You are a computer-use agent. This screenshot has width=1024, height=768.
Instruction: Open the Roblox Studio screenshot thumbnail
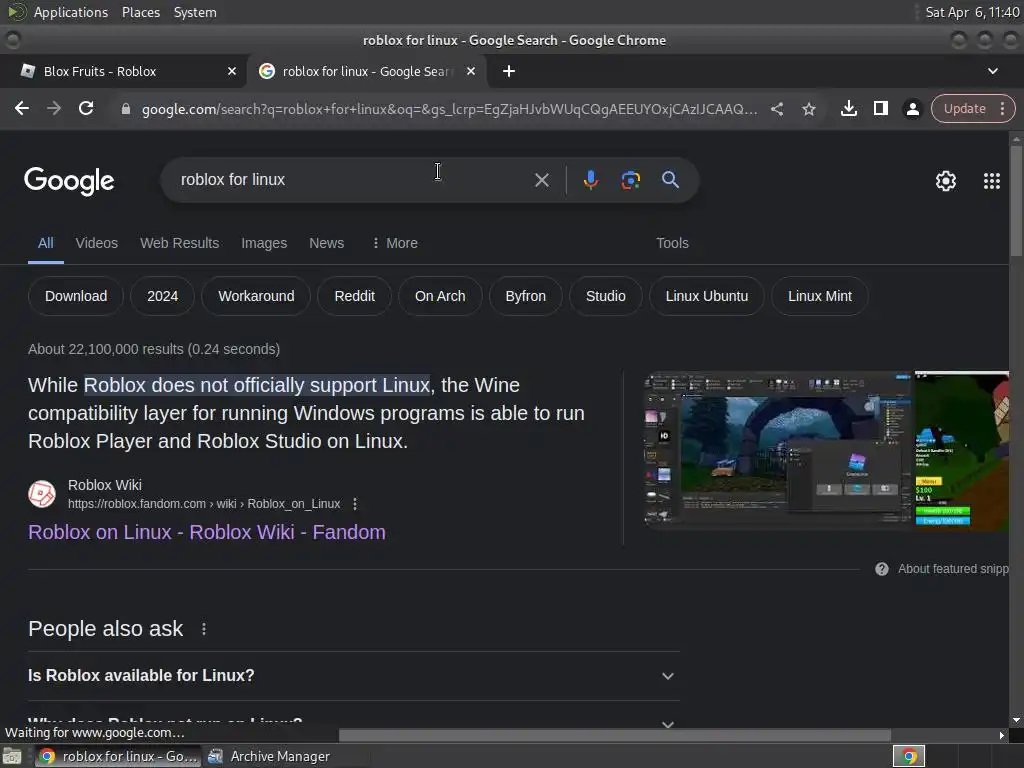pos(777,451)
